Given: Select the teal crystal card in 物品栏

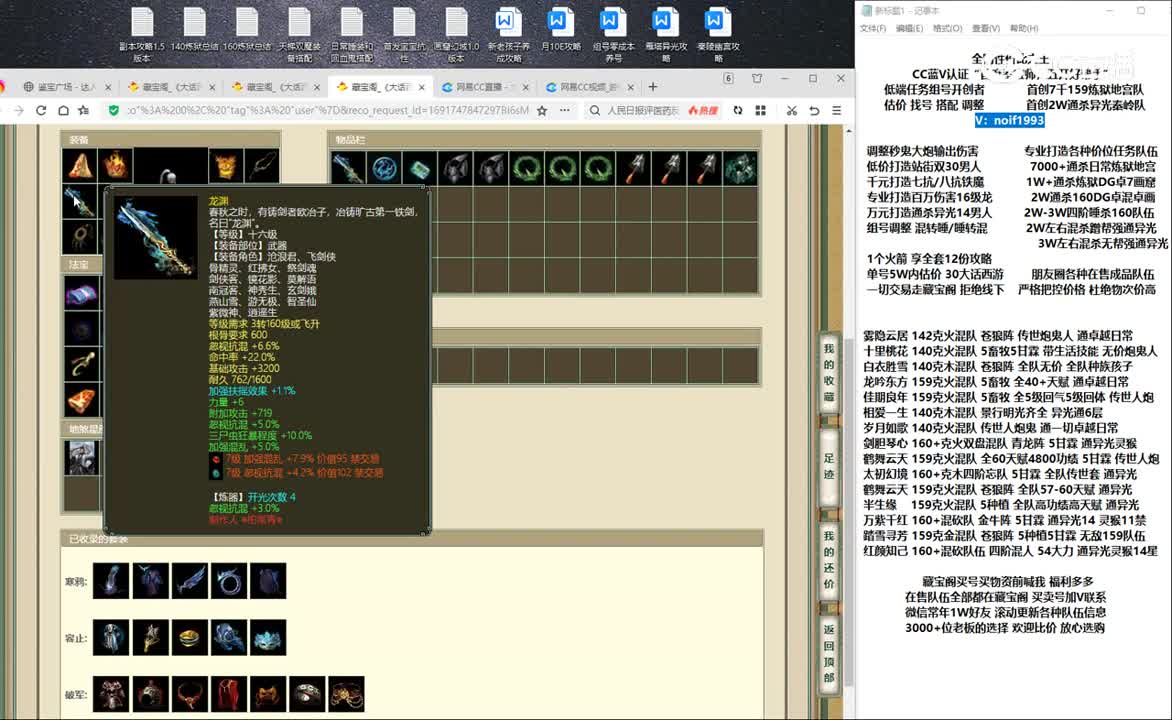Looking at the screenshot, I should [420, 168].
